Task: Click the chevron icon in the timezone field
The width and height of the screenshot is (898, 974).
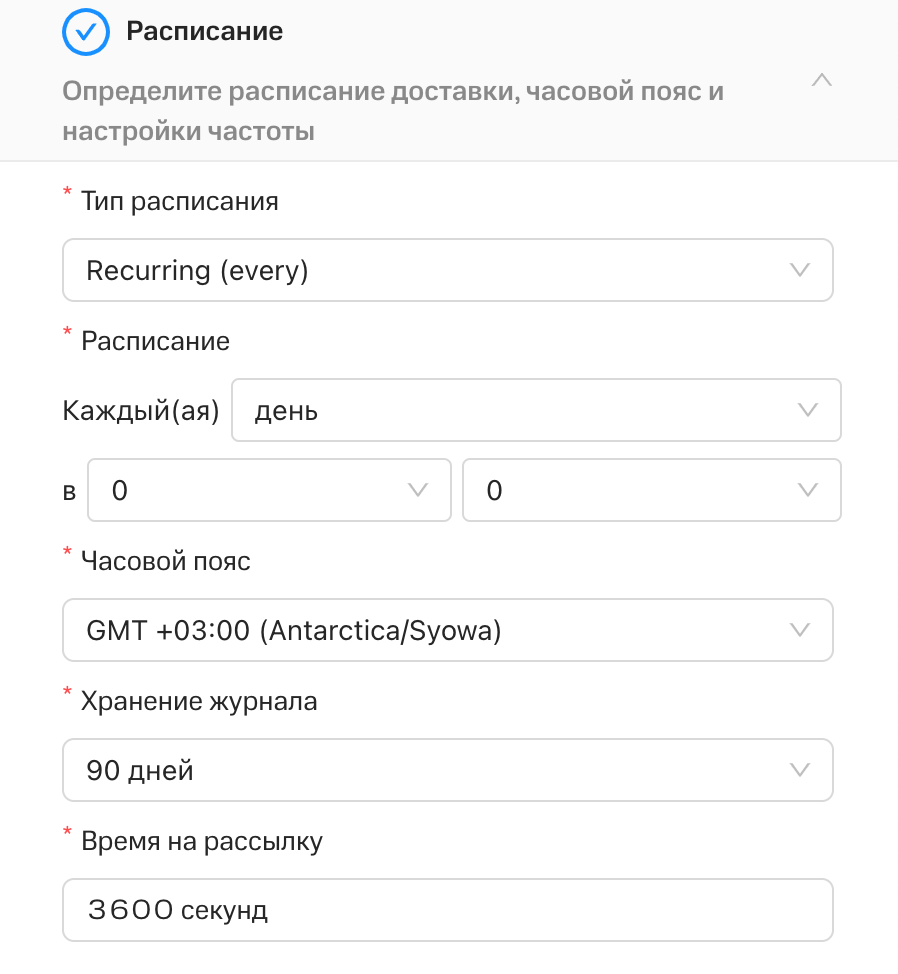Action: coord(799,630)
